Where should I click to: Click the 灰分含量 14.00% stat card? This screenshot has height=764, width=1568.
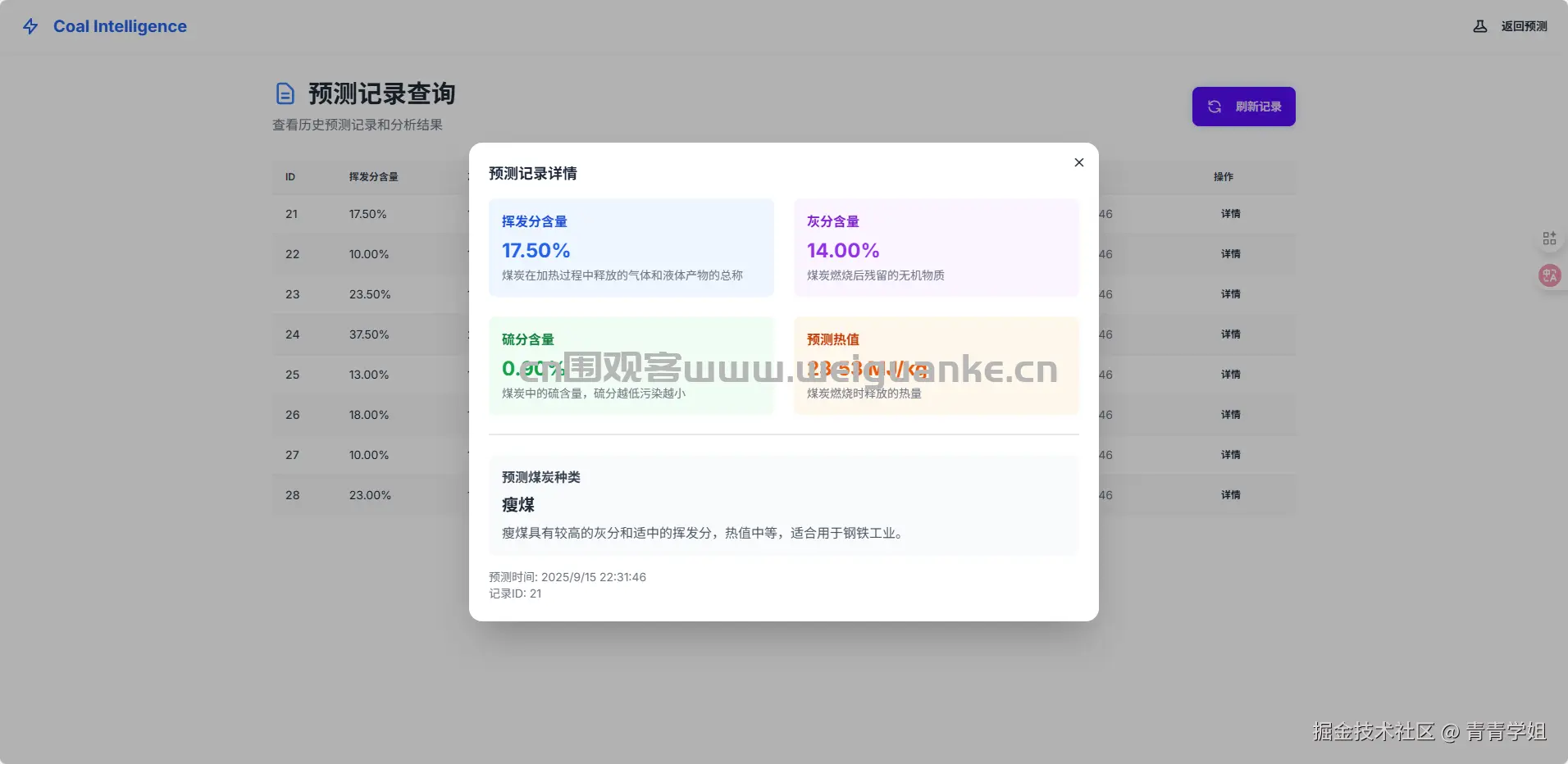936,248
